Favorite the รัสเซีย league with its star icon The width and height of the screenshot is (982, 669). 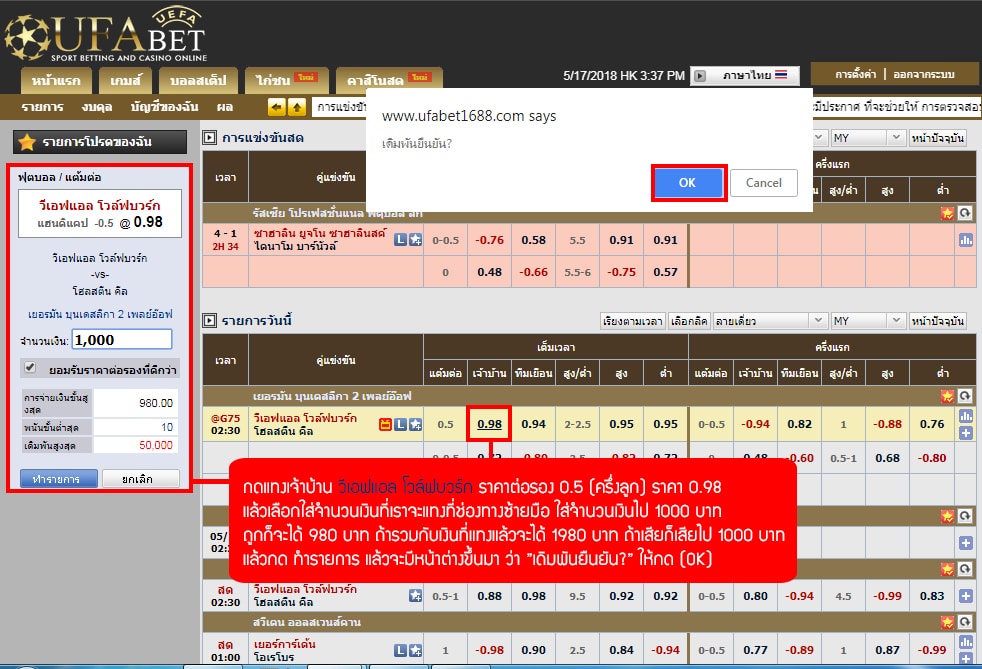point(947,213)
